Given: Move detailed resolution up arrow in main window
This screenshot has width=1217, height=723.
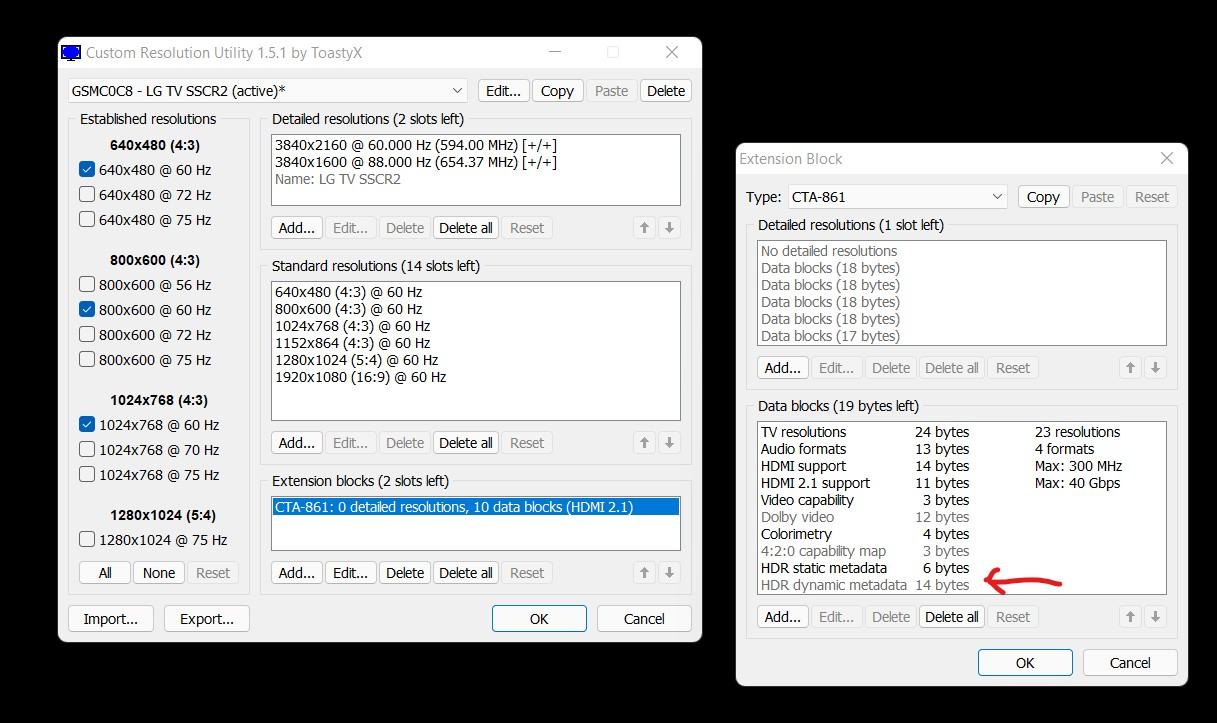Looking at the screenshot, I should click(645, 228).
